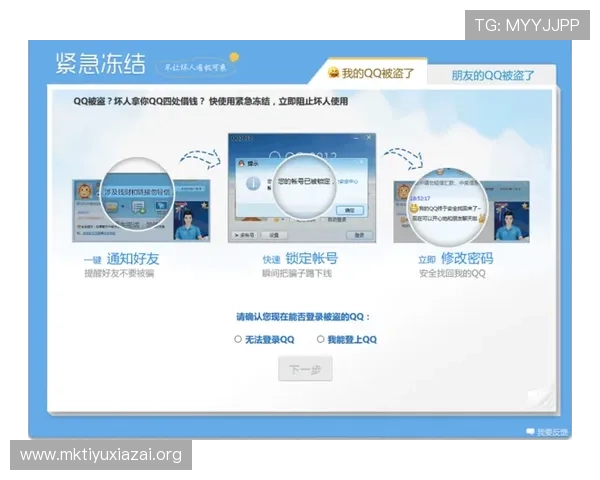Click the 锁定帐号 dialog screenshot thumbnail
Screen dimensions: 600x480
[302, 188]
